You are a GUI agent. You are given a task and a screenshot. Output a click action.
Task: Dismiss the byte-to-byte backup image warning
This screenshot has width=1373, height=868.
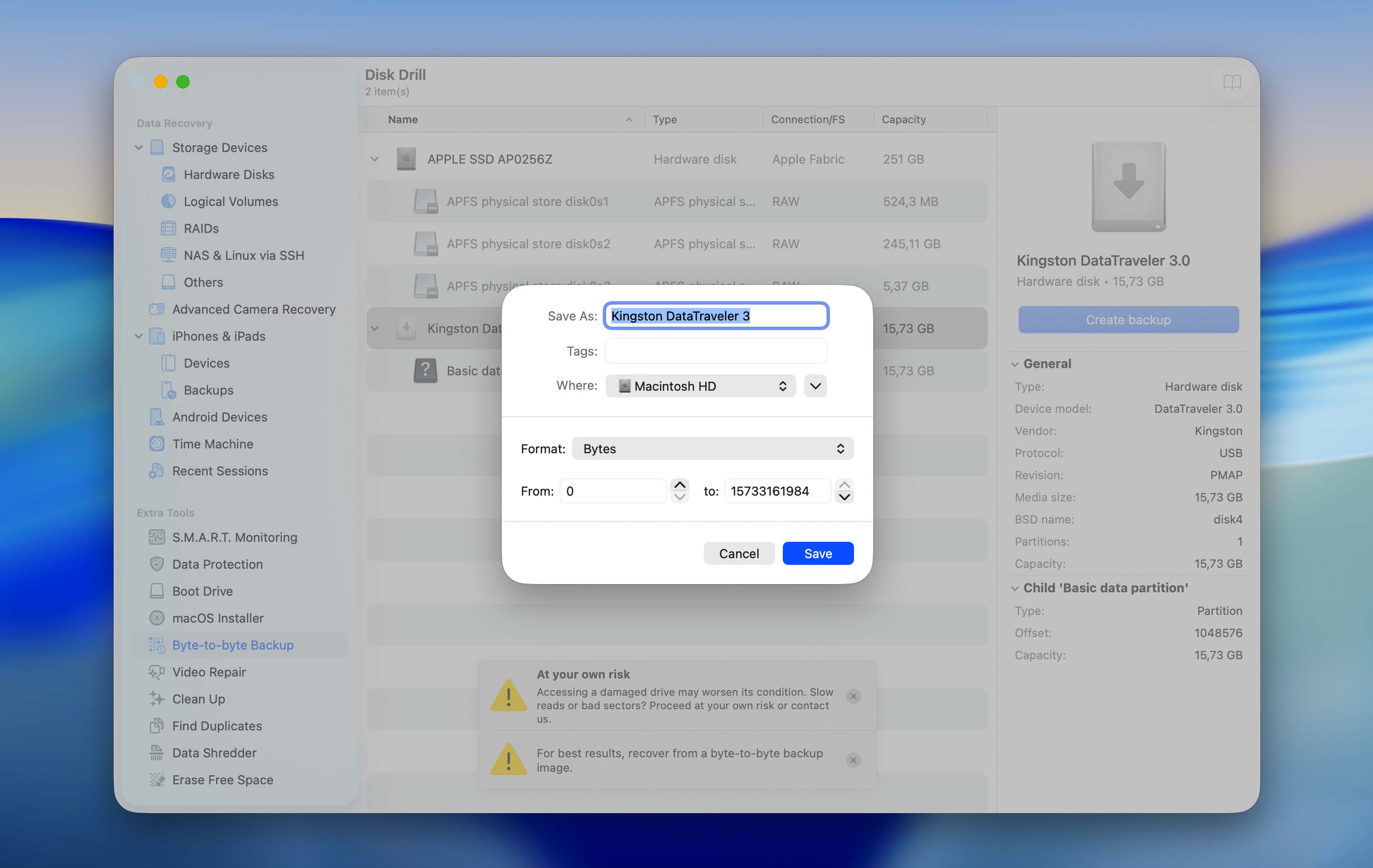pos(853,760)
